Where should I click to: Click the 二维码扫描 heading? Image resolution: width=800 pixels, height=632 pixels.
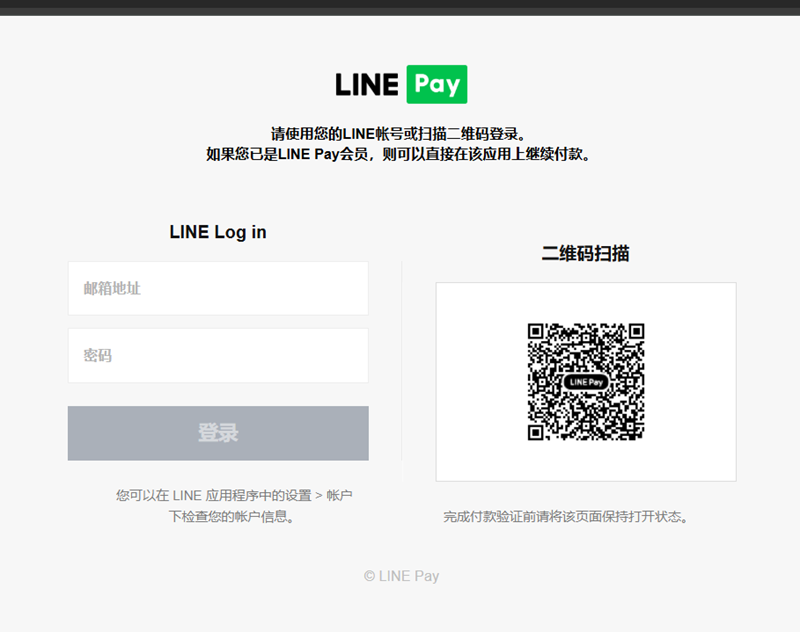click(585, 254)
